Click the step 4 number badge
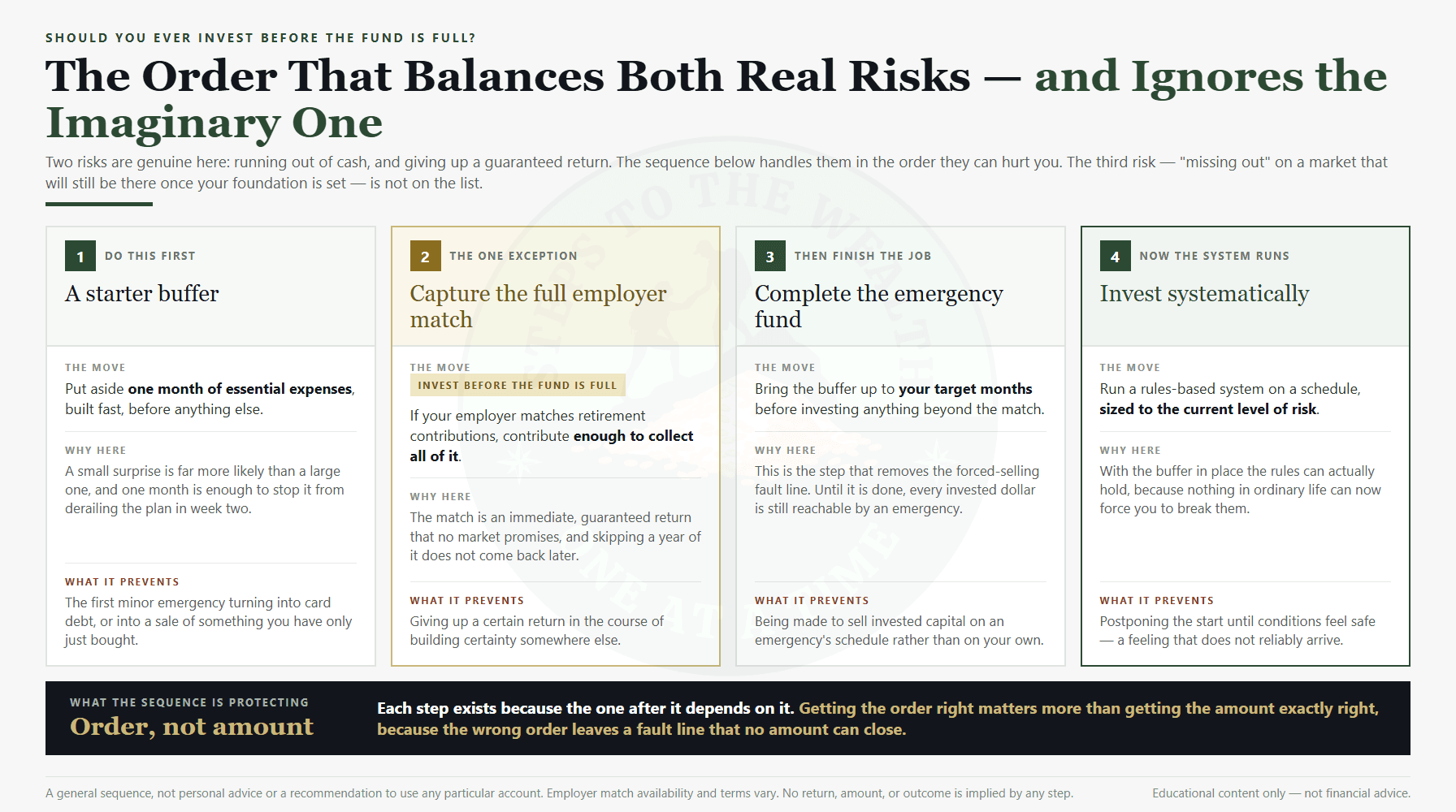The width and height of the screenshot is (1456, 812). click(x=1115, y=257)
